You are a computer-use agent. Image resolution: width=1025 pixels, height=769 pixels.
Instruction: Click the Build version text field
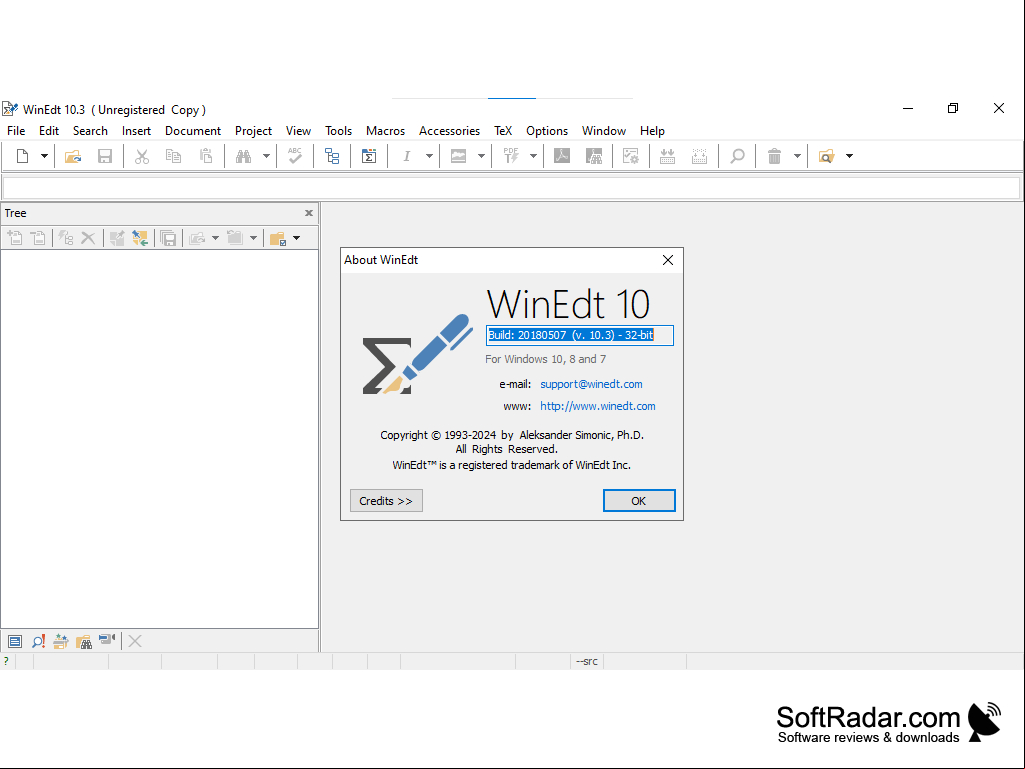point(579,335)
